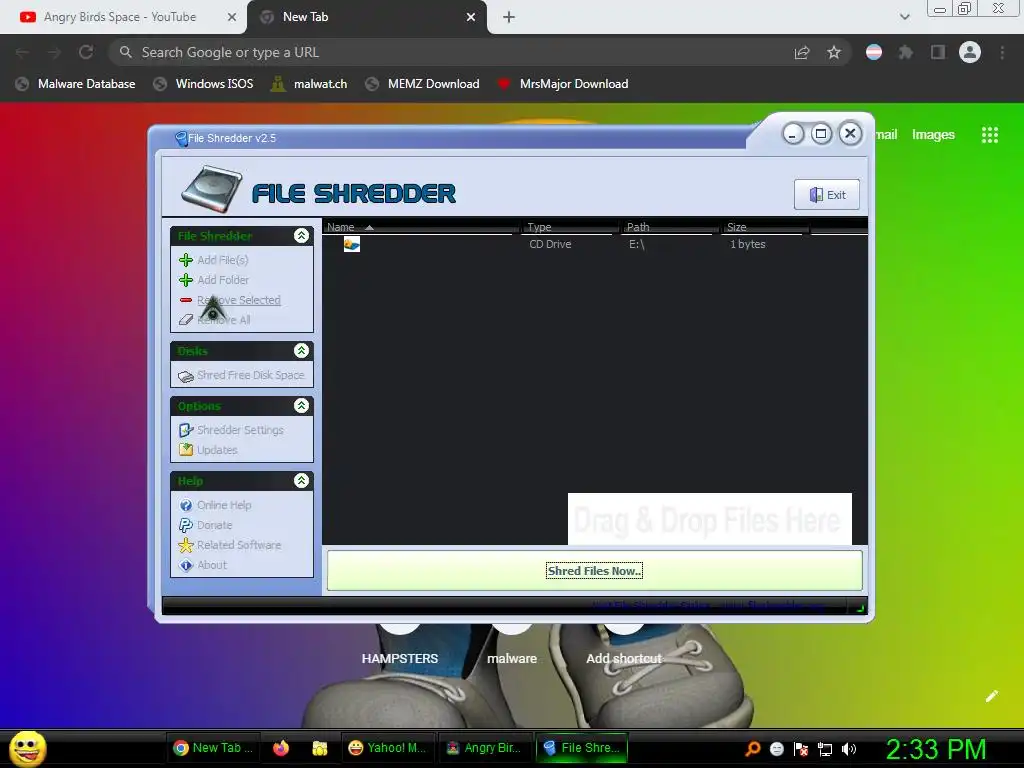This screenshot has width=1024, height=768.
Task: Select the CD Drive type cell
Action: (550, 244)
